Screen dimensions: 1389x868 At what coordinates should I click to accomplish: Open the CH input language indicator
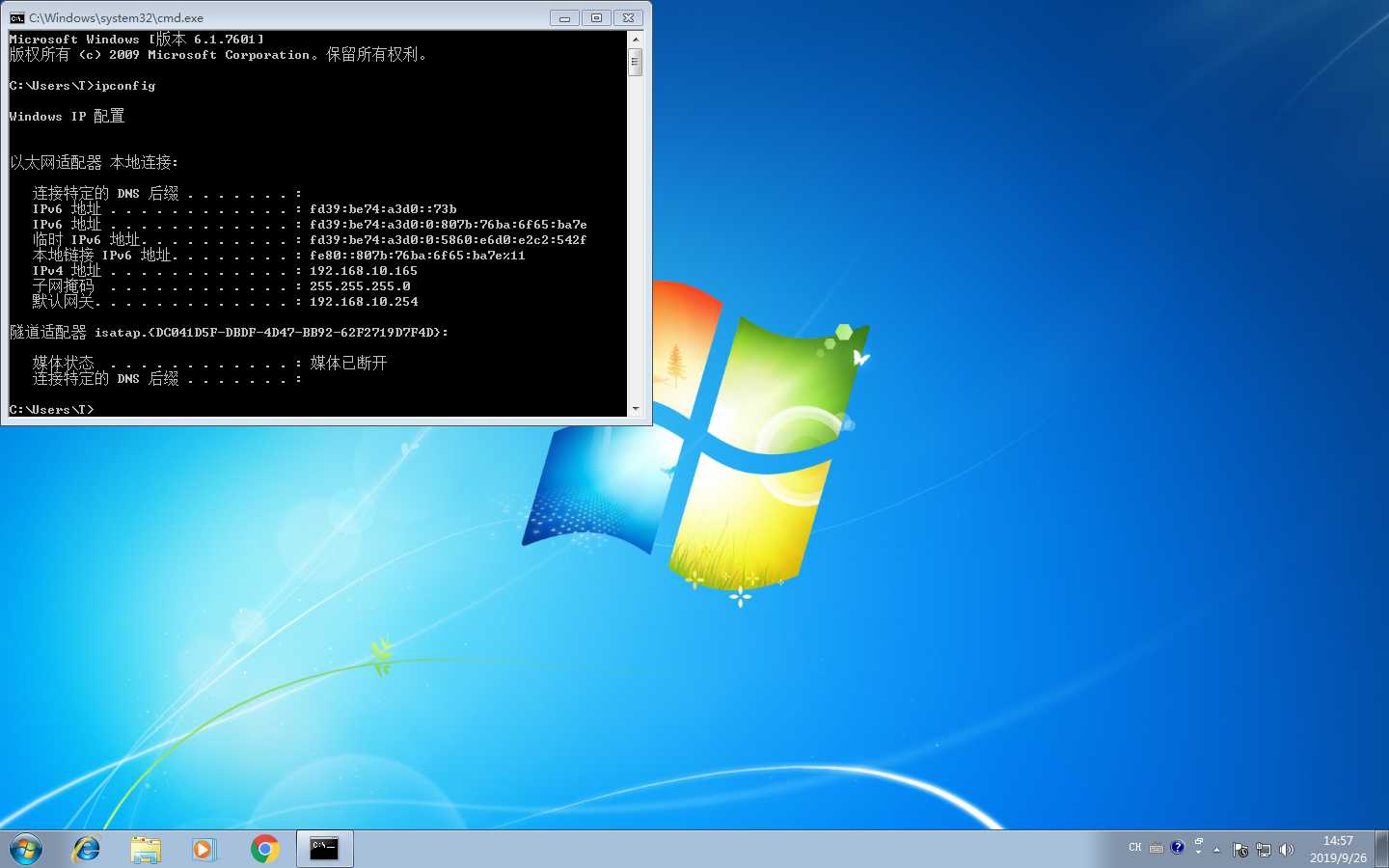pos(1134,848)
